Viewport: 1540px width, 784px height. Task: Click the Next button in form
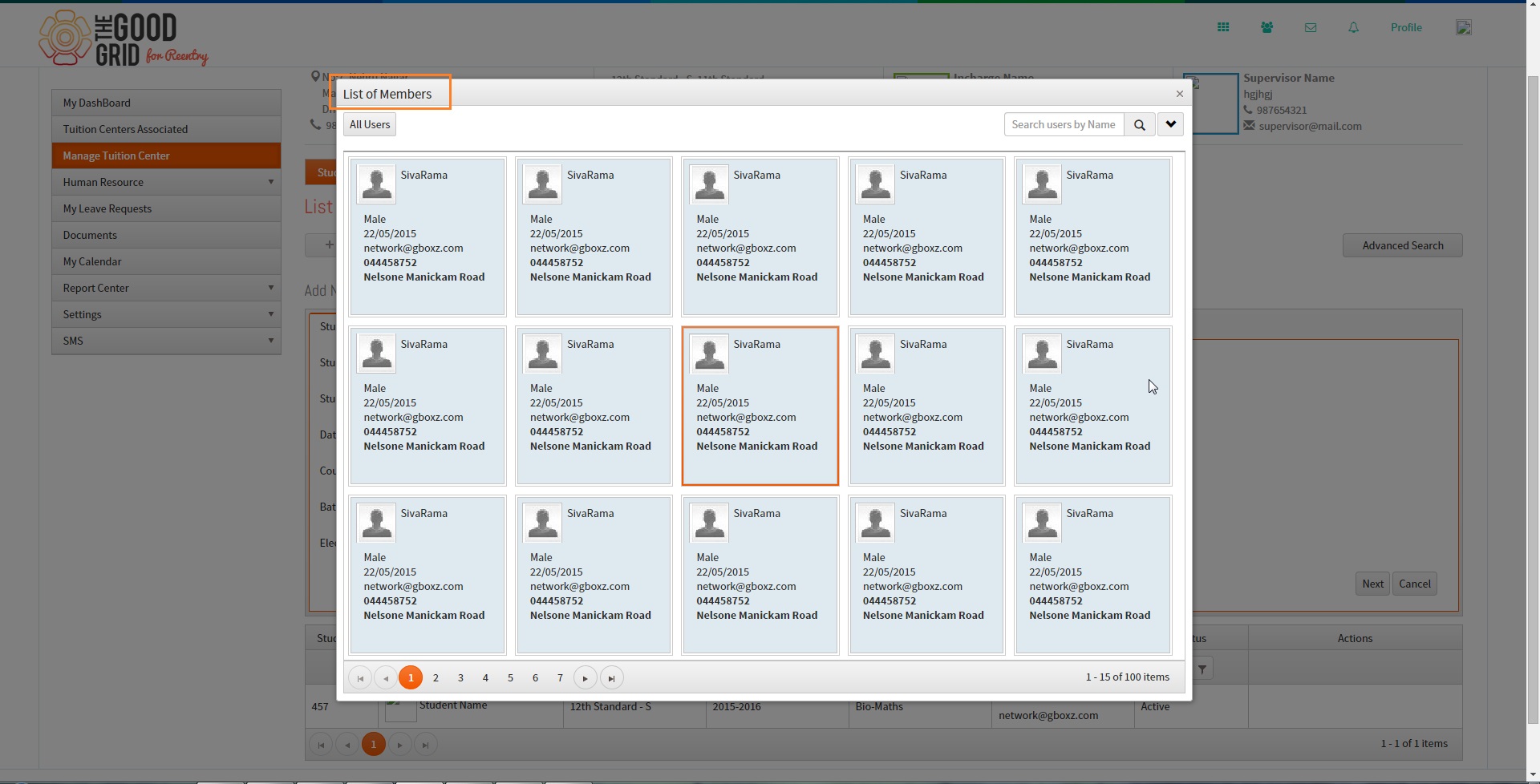[1372, 584]
